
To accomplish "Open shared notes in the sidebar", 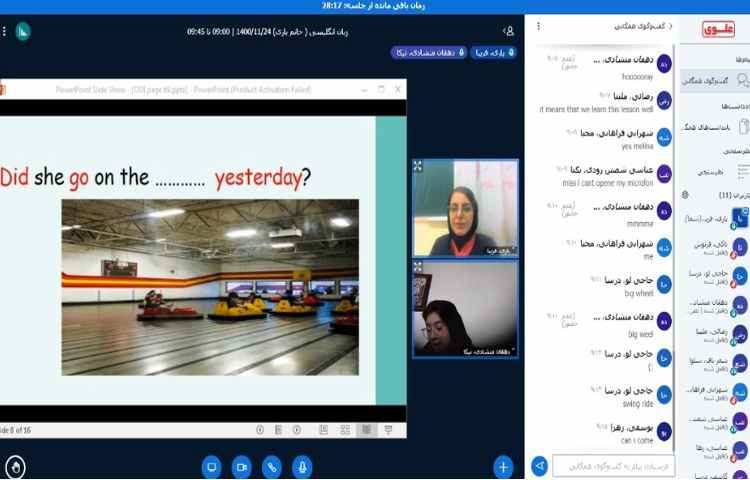I will (x=716, y=127).
